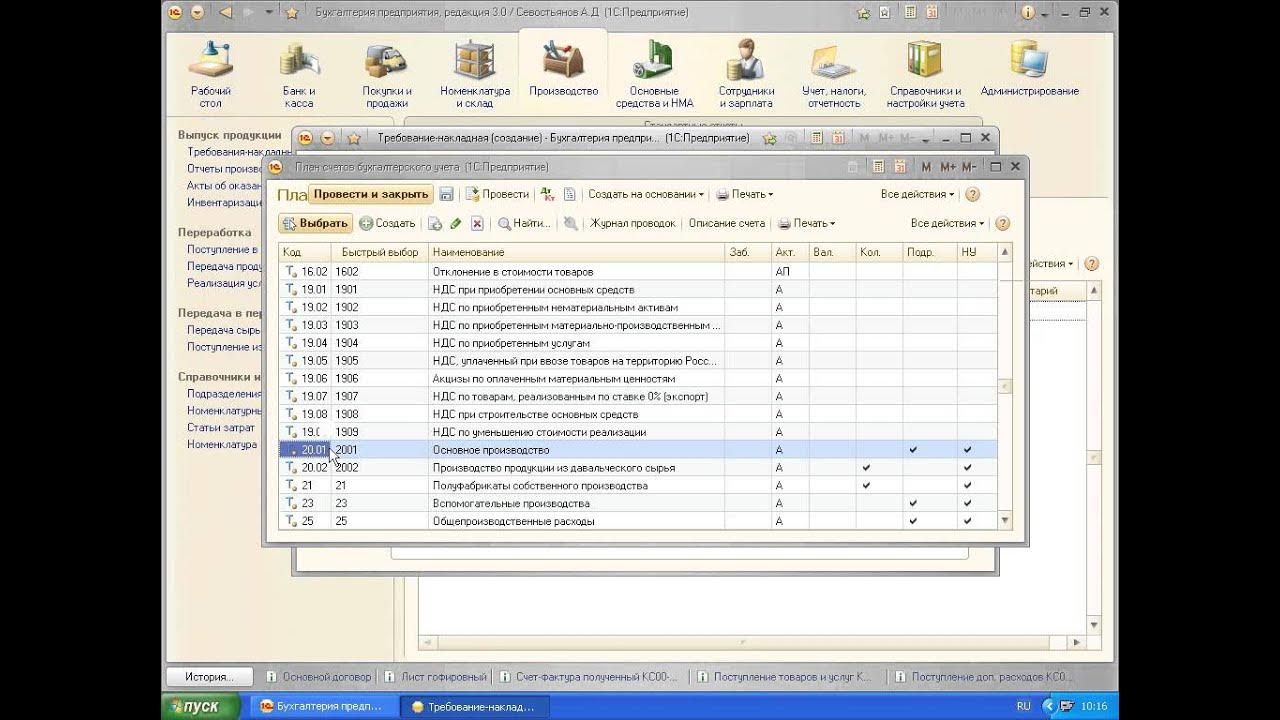This screenshot has width=1280, height=720.
Task: Click the Дт/Кт postings icon
Action: [547, 194]
